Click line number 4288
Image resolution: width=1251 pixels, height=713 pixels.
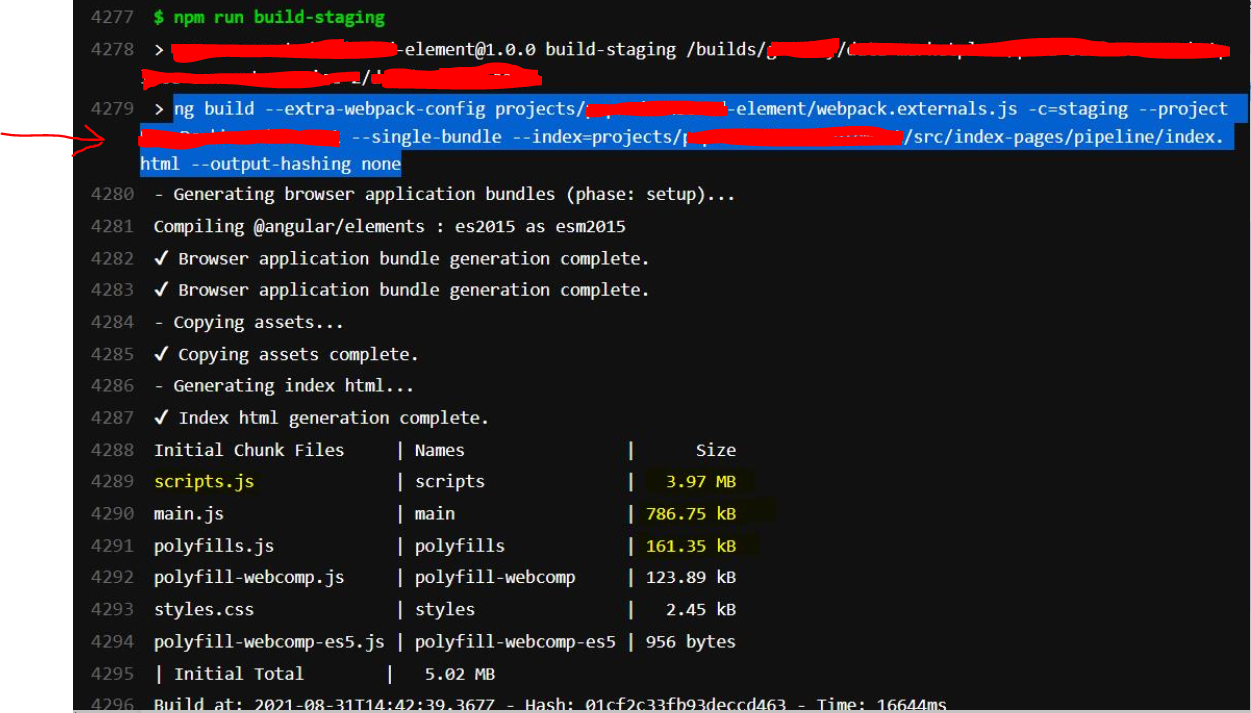tap(112, 450)
